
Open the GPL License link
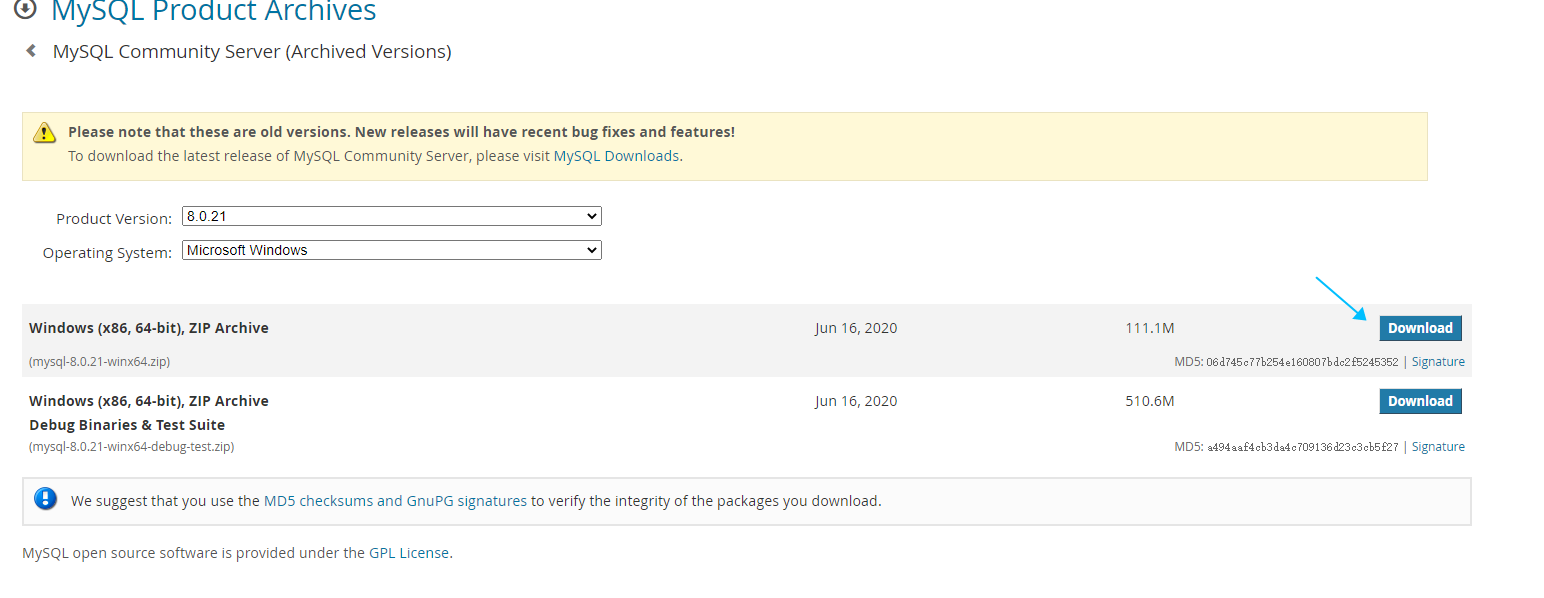[409, 552]
